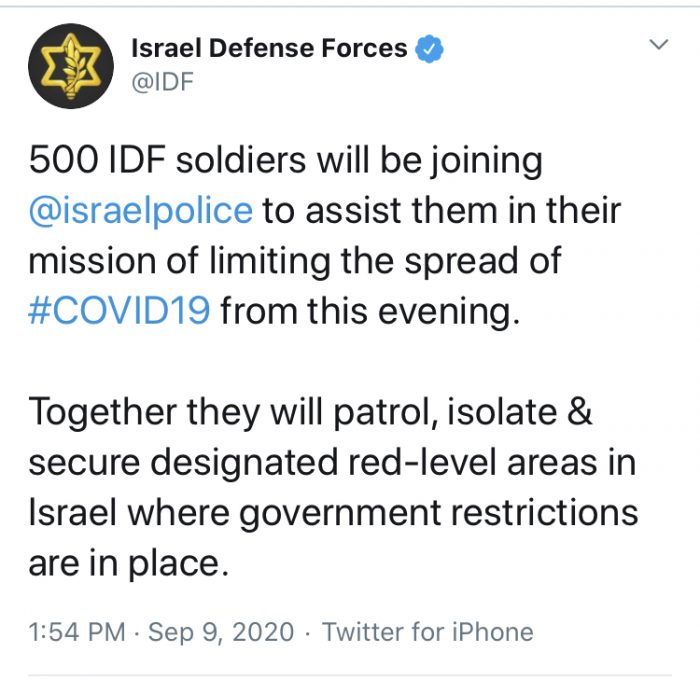Click 'mission of limiting the spread of' line
Screen dimensions: 700x680
tap(295, 262)
